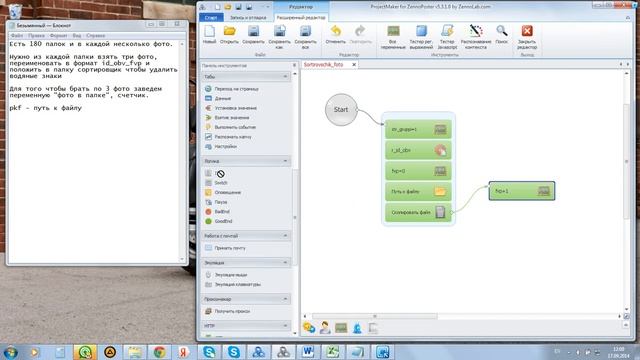640x360 pixels.
Task: Open the Format menu in Notepad
Action: (58, 36)
